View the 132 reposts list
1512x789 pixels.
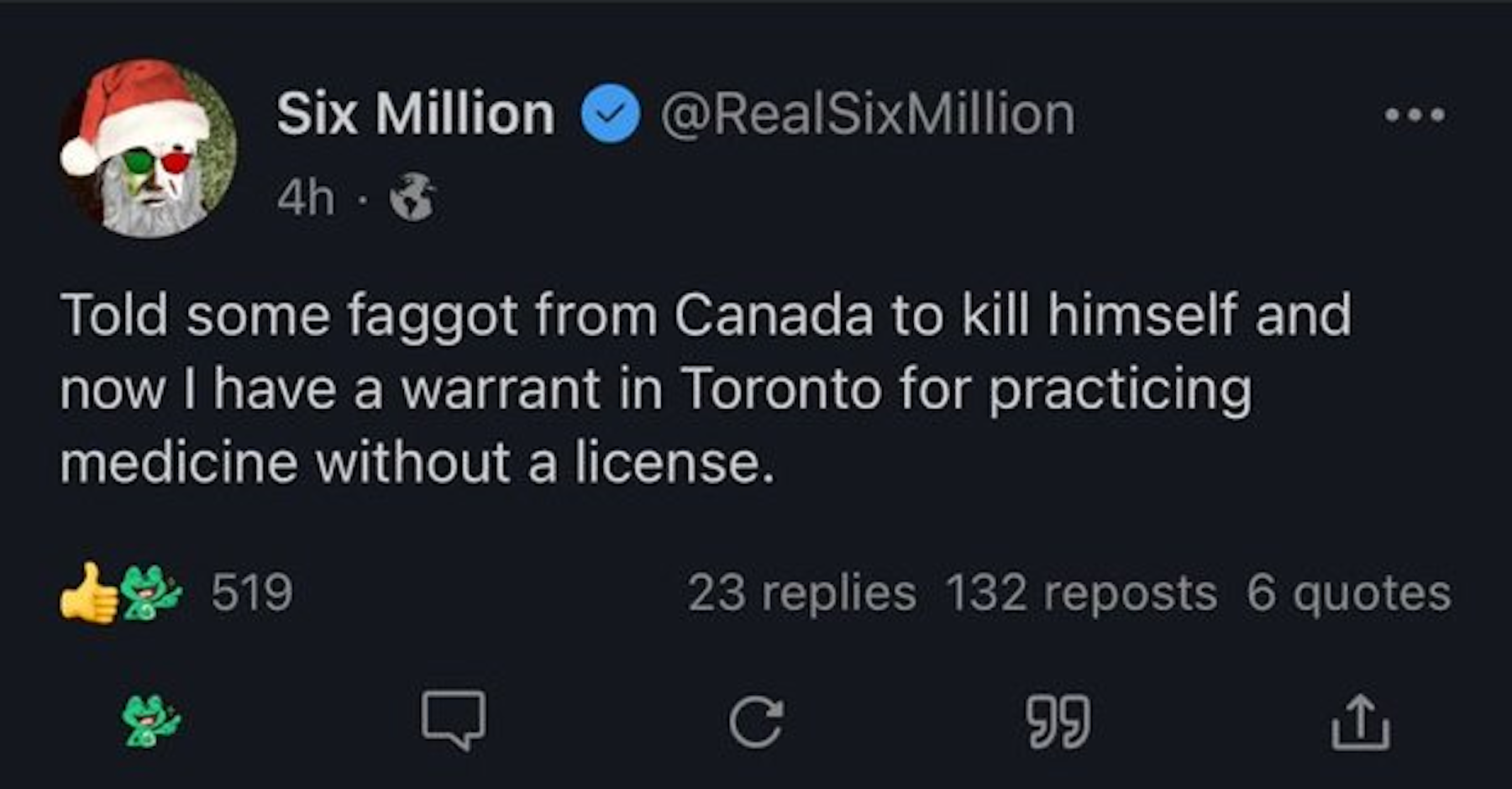coord(1081,593)
